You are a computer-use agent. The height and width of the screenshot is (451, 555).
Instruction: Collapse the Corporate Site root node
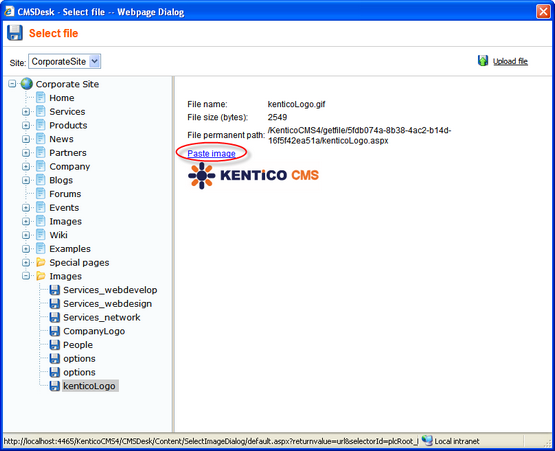click(x=12, y=84)
